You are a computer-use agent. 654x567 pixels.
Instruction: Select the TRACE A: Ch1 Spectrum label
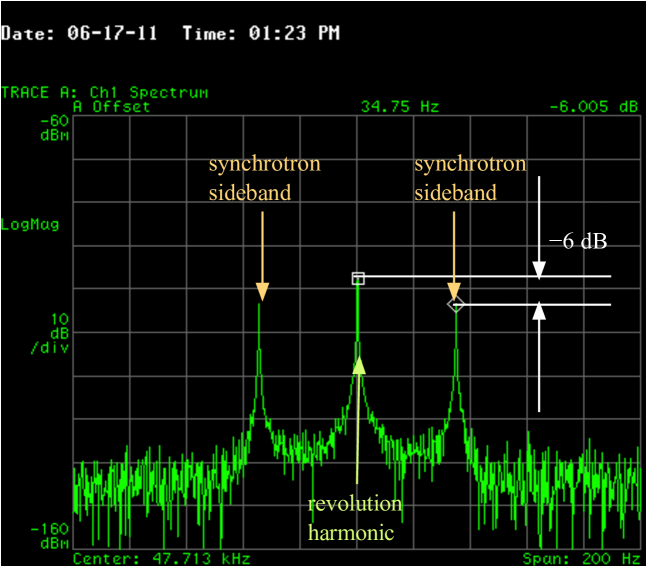[x=105, y=92]
